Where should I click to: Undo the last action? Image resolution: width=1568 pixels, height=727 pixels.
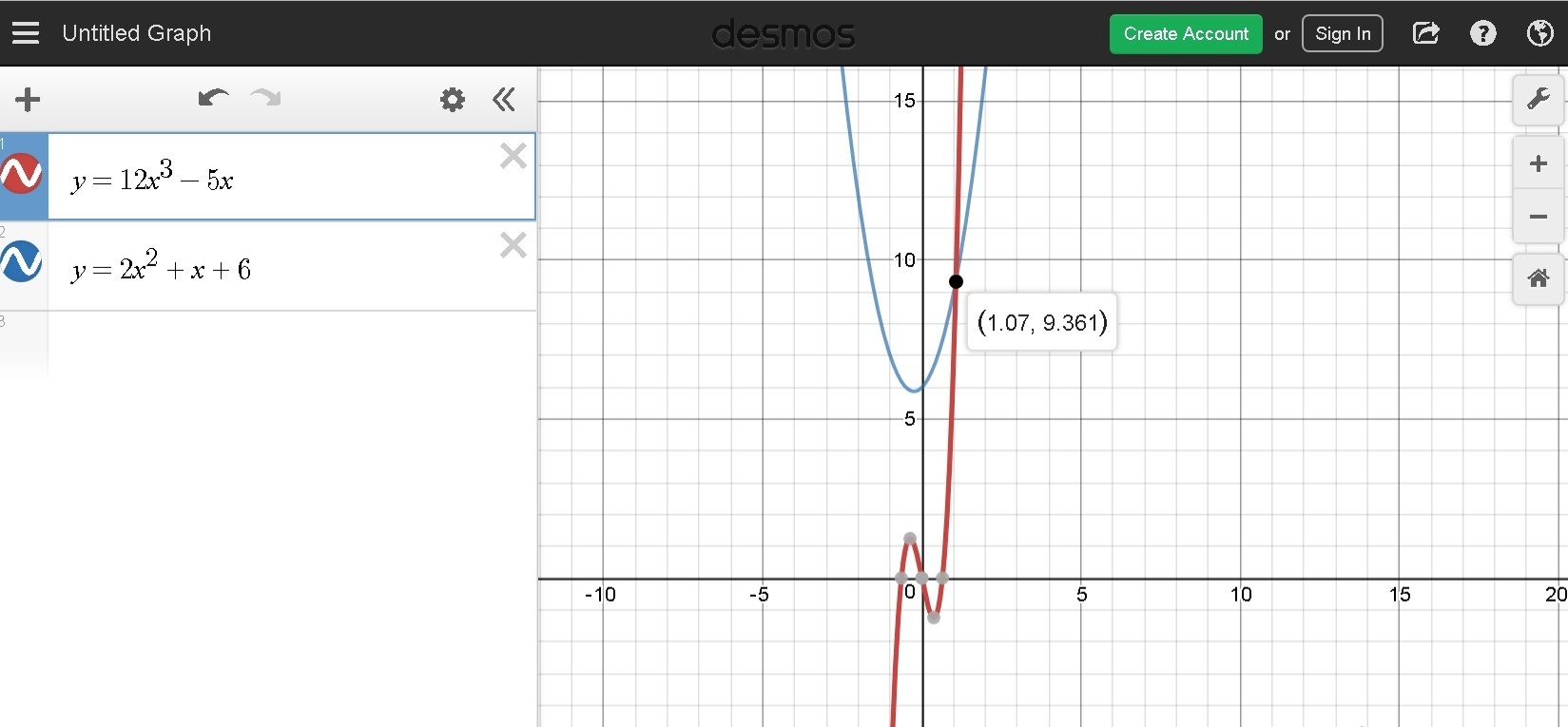coord(213,98)
